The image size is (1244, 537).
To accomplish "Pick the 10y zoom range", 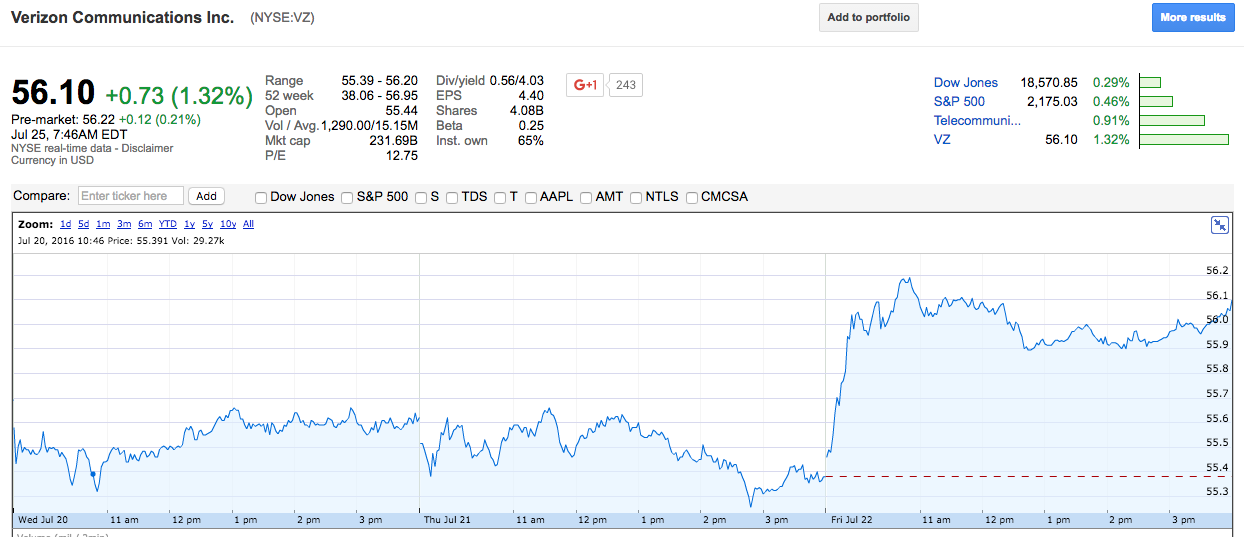I will click(x=228, y=224).
